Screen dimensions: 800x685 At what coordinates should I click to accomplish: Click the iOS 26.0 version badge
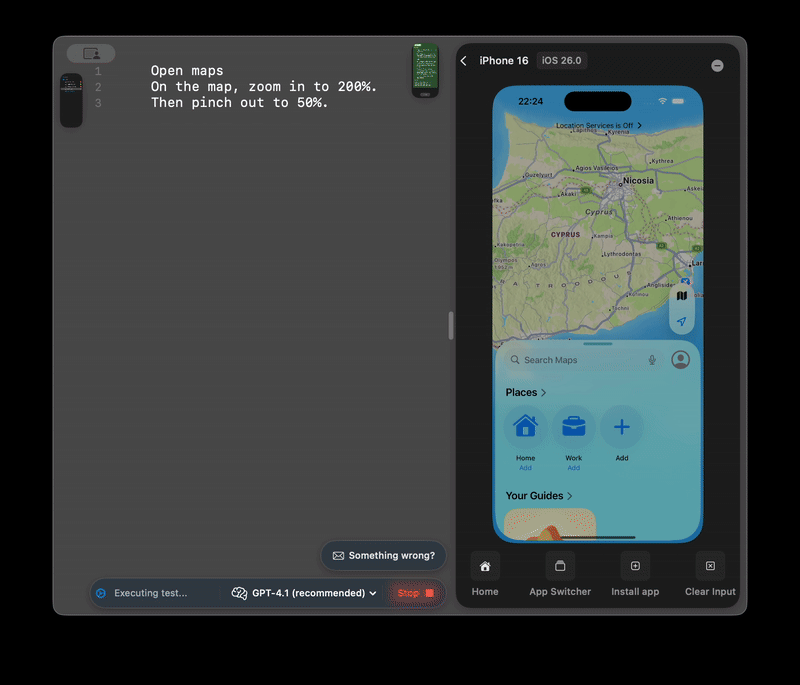point(561,60)
